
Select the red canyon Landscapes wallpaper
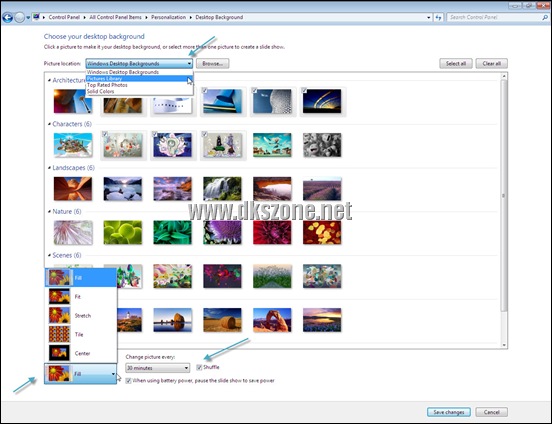click(73, 189)
